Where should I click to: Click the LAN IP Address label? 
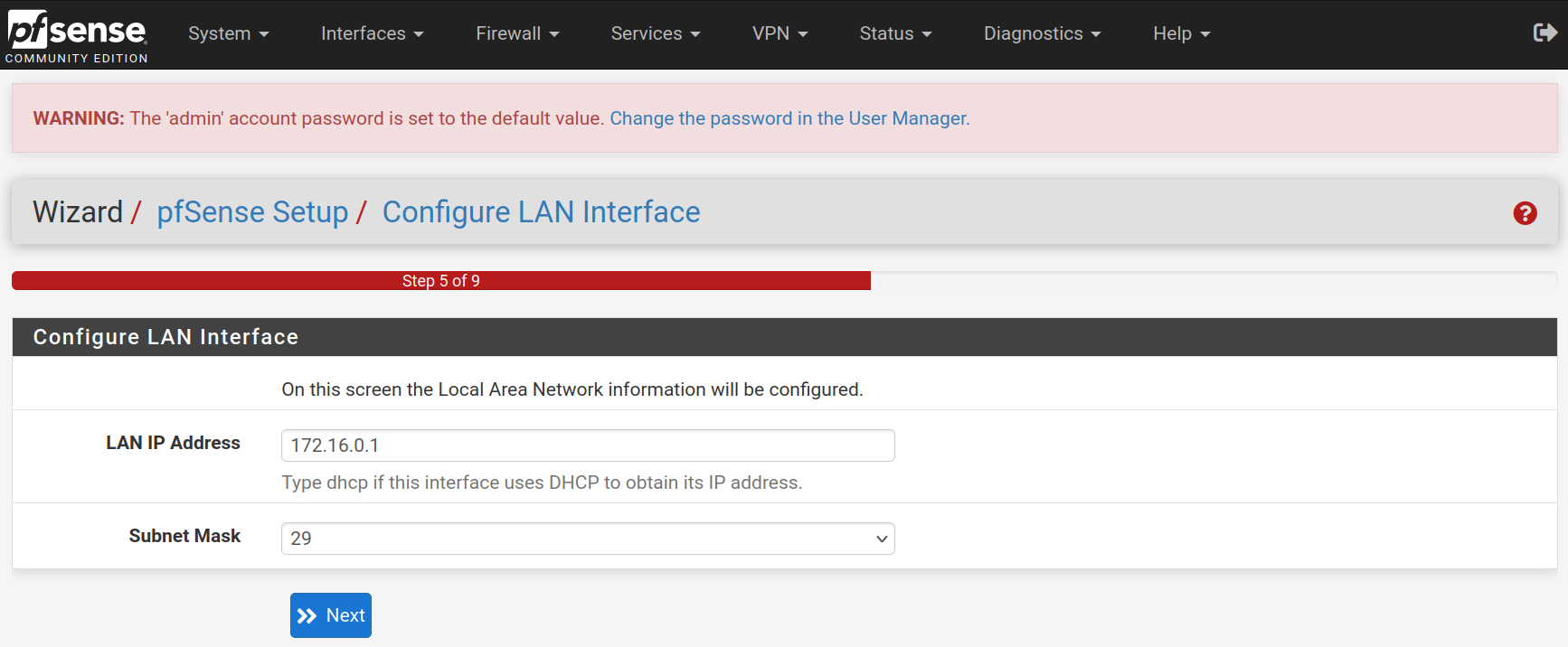(173, 443)
